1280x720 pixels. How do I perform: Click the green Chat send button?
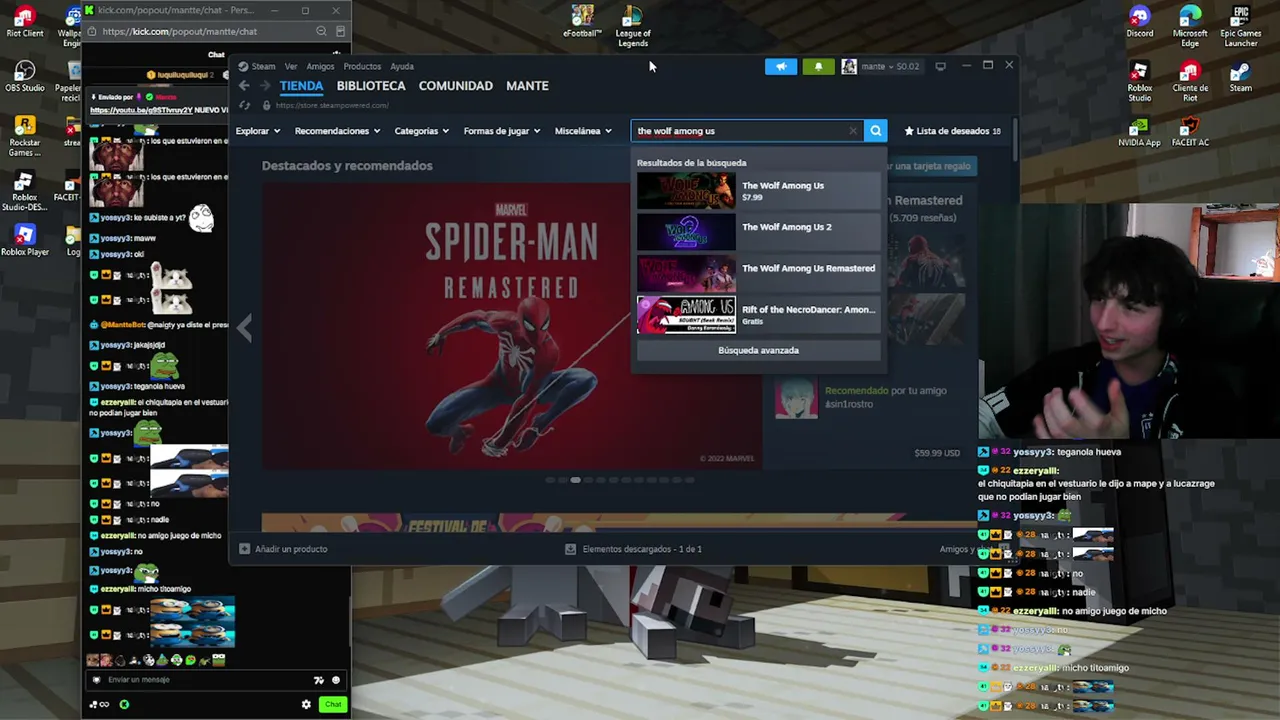(333, 705)
